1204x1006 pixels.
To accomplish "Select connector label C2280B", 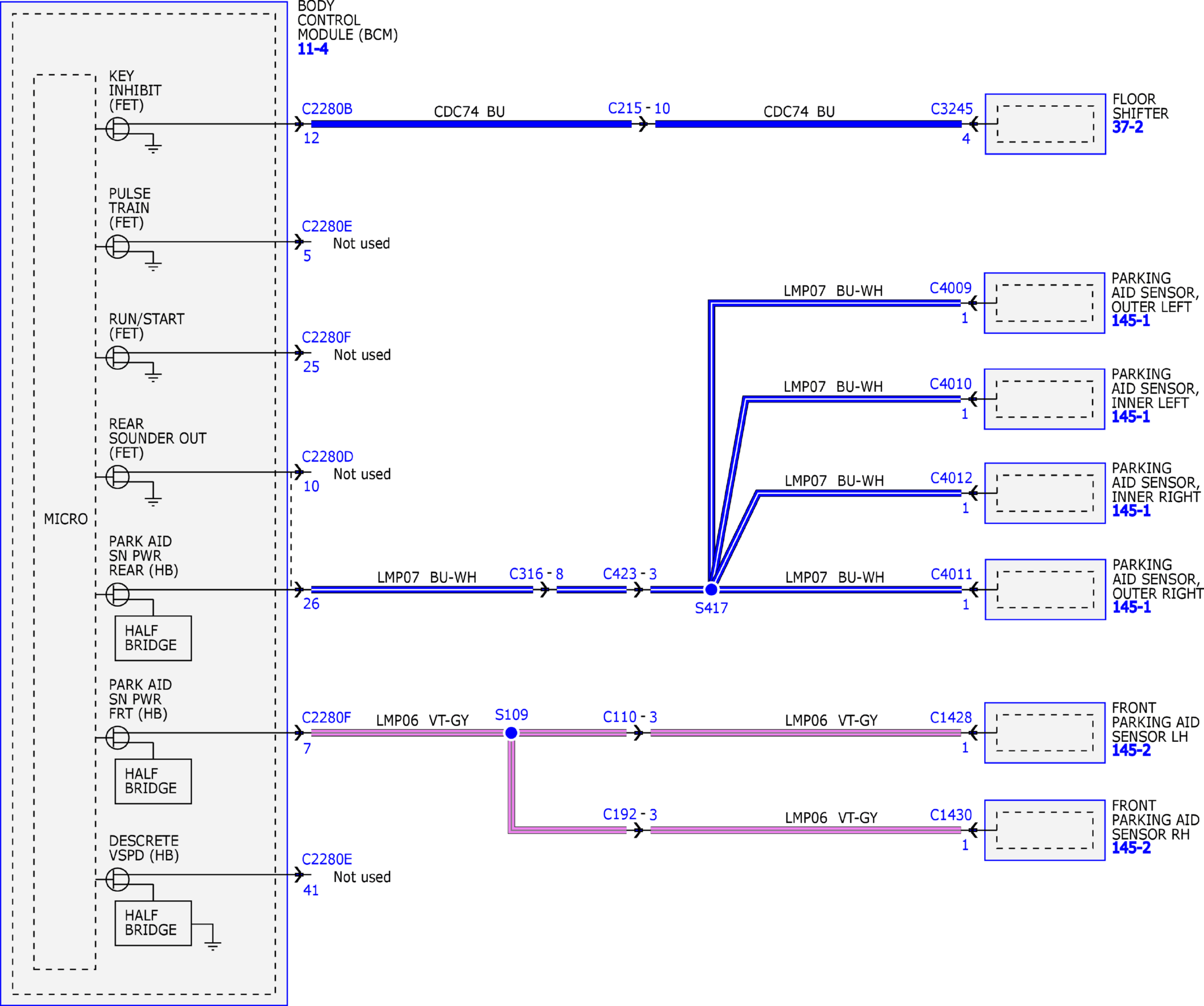I will pyautogui.click(x=327, y=109).
